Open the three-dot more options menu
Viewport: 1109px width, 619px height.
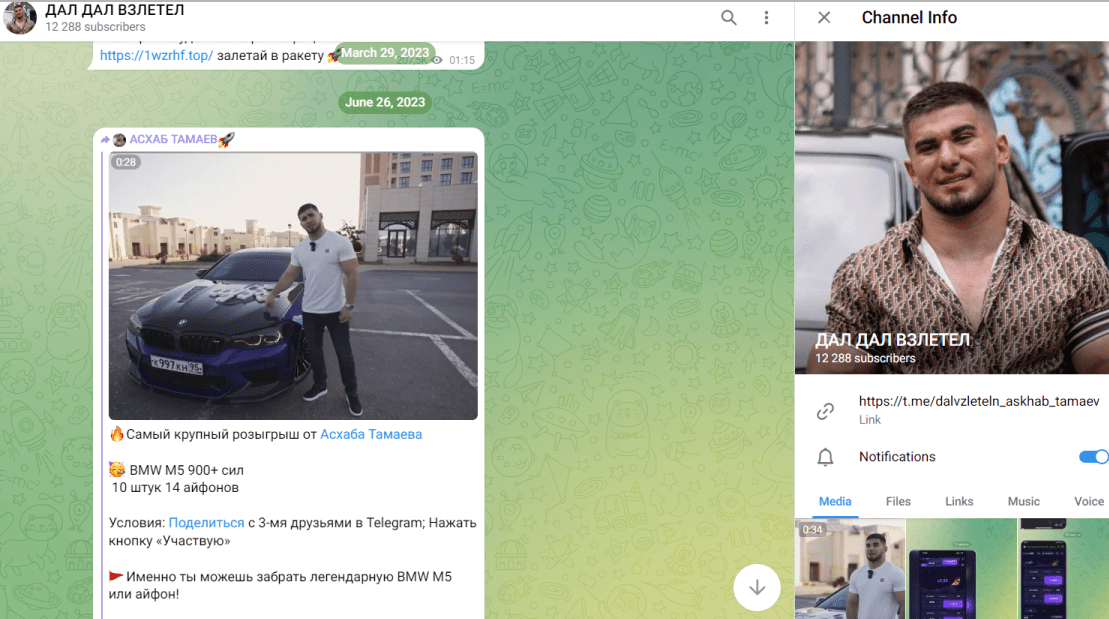[x=766, y=18]
